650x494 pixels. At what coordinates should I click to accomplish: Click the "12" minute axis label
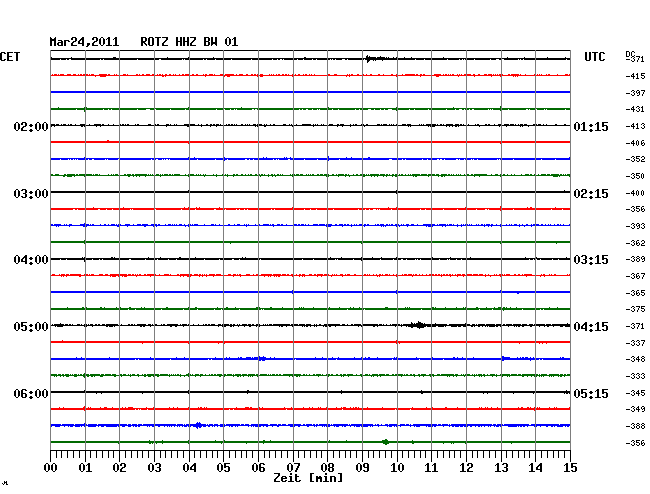point(466,468)
